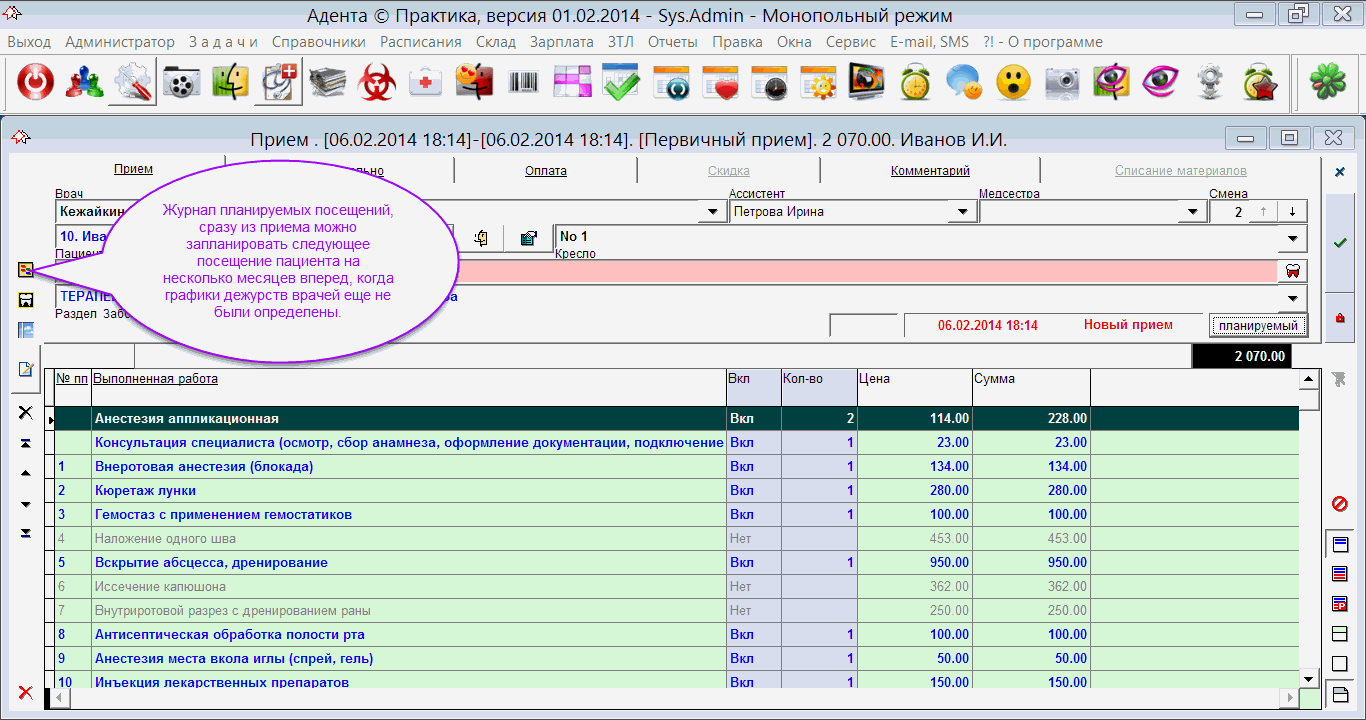
Task: Toggle Нет for Иссечение капюшона row
Action: click(x=741, y=587)
